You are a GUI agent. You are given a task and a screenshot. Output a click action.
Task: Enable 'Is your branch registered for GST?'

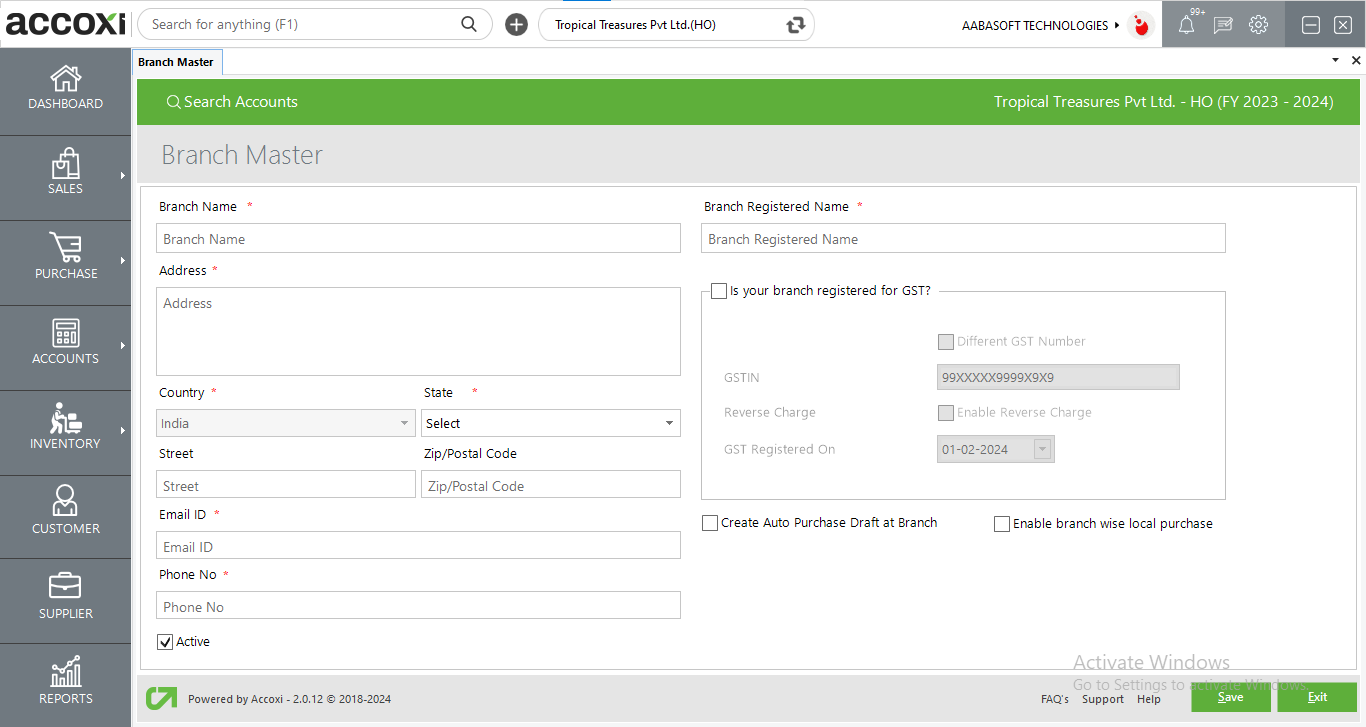click(719, 291)
